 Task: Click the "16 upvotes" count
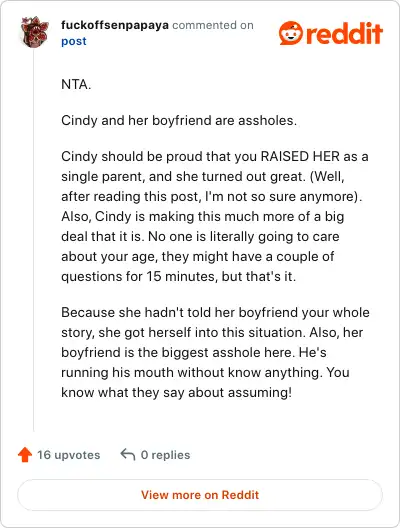[69, 455]
